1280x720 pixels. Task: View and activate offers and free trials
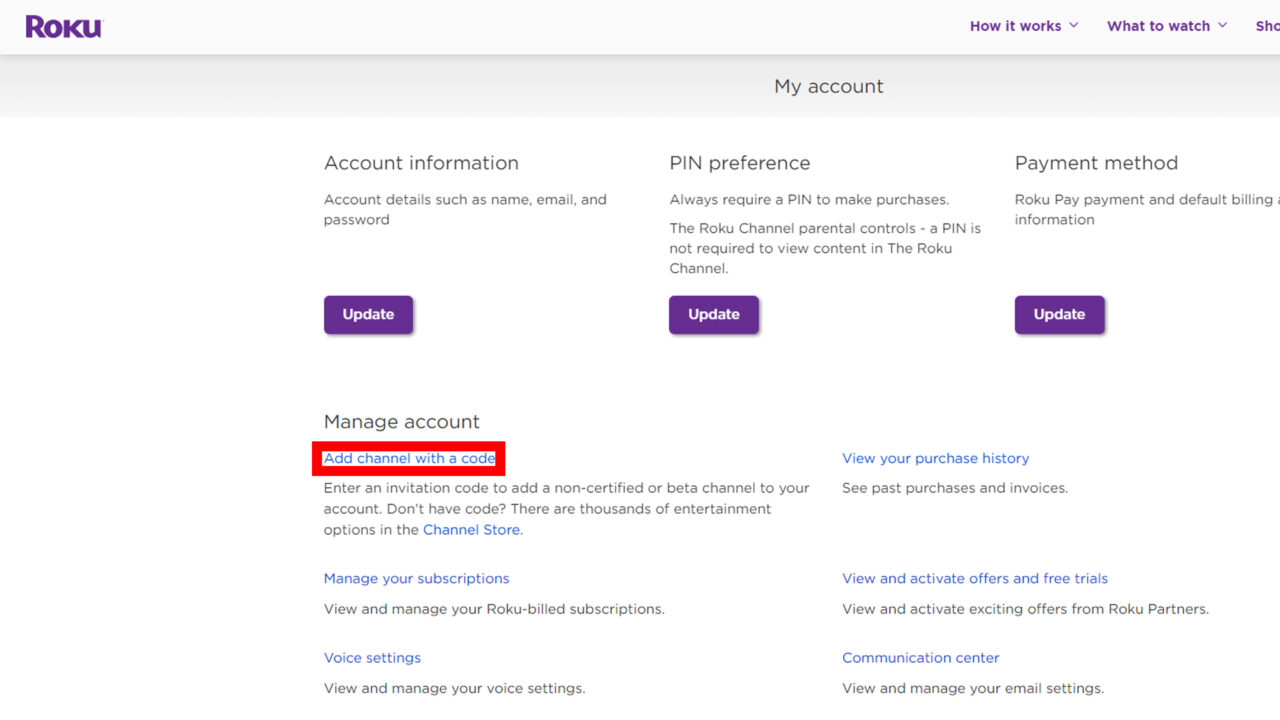pyautogui.click(x=975, y=578)
